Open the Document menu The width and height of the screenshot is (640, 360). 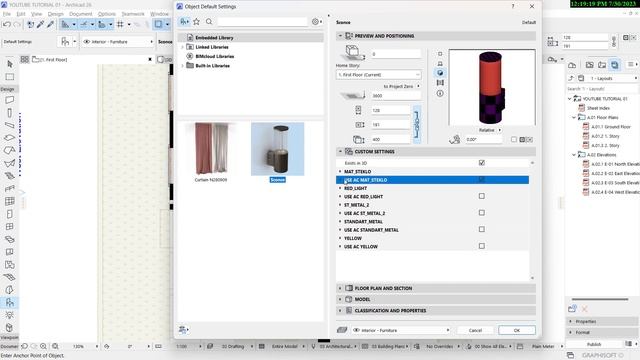pos(81,14)
